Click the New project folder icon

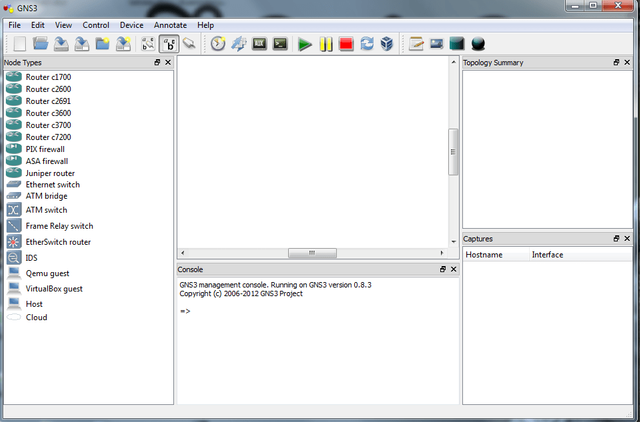pyautogui.click(x=102, y=44)
